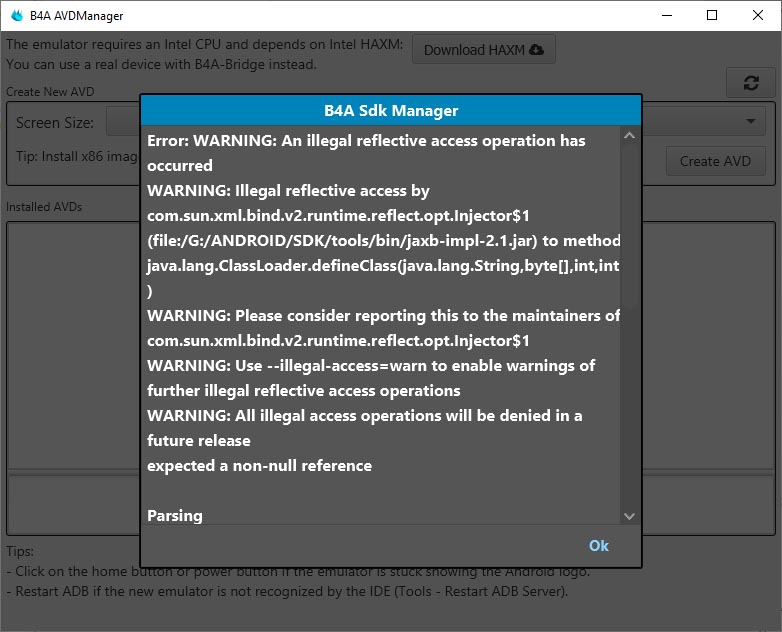Click the Create AVD button

715,161
